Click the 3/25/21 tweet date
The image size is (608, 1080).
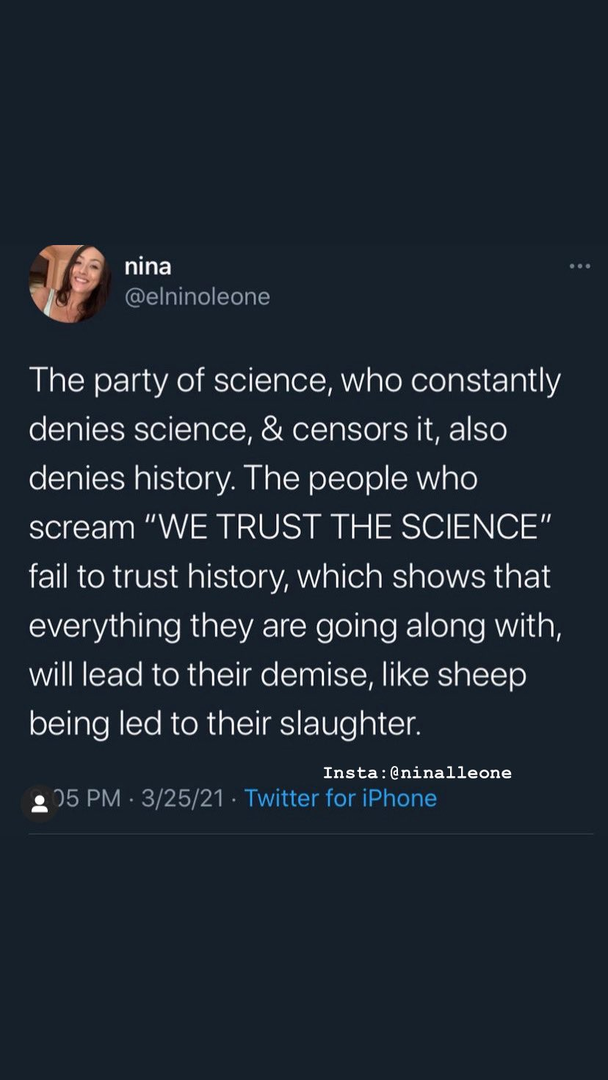pos(183,798)
